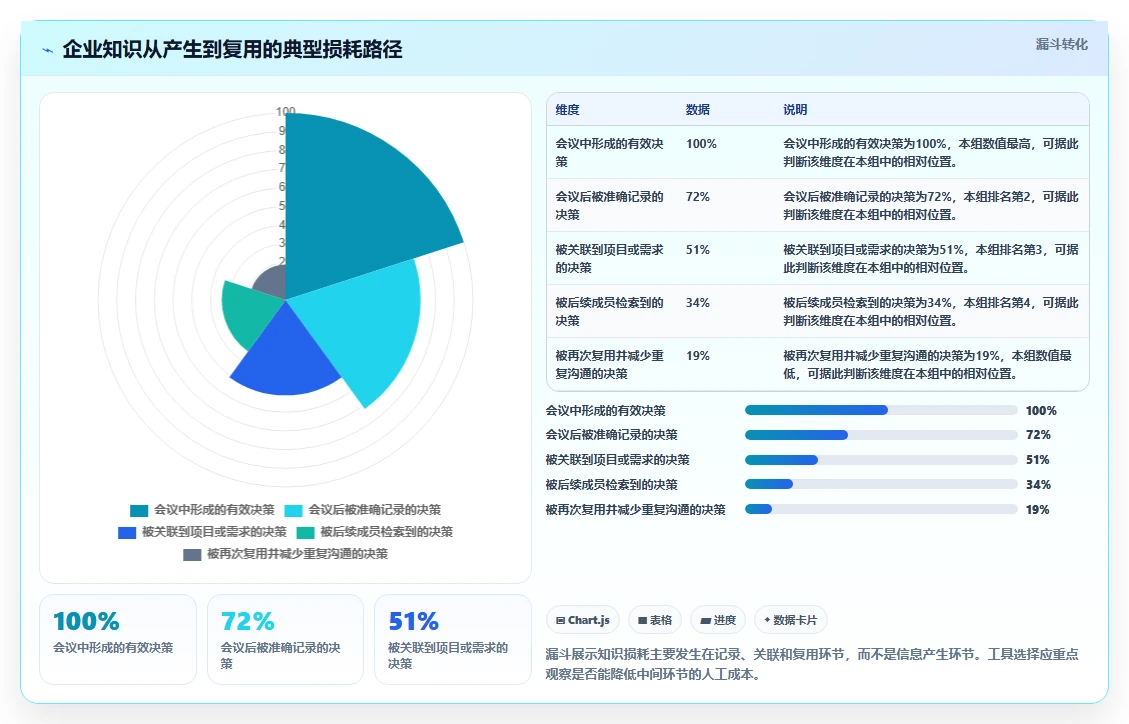Viewport: 1129px width, 724px height.
Task: Click progress label 会议后被准确记录的决策
Action: (x=611, y=435)
